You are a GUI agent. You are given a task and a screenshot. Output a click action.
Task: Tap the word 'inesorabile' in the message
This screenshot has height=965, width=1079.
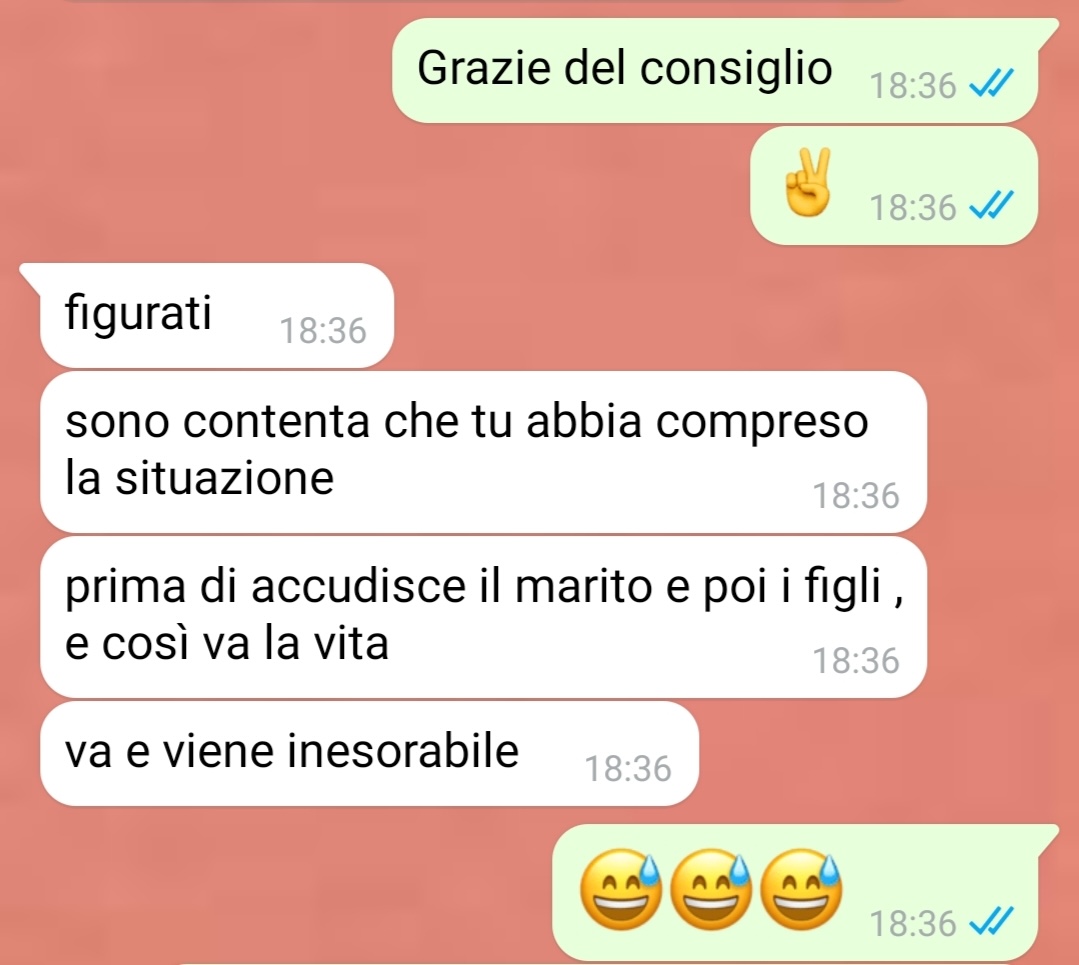click(x=403, y=750)
